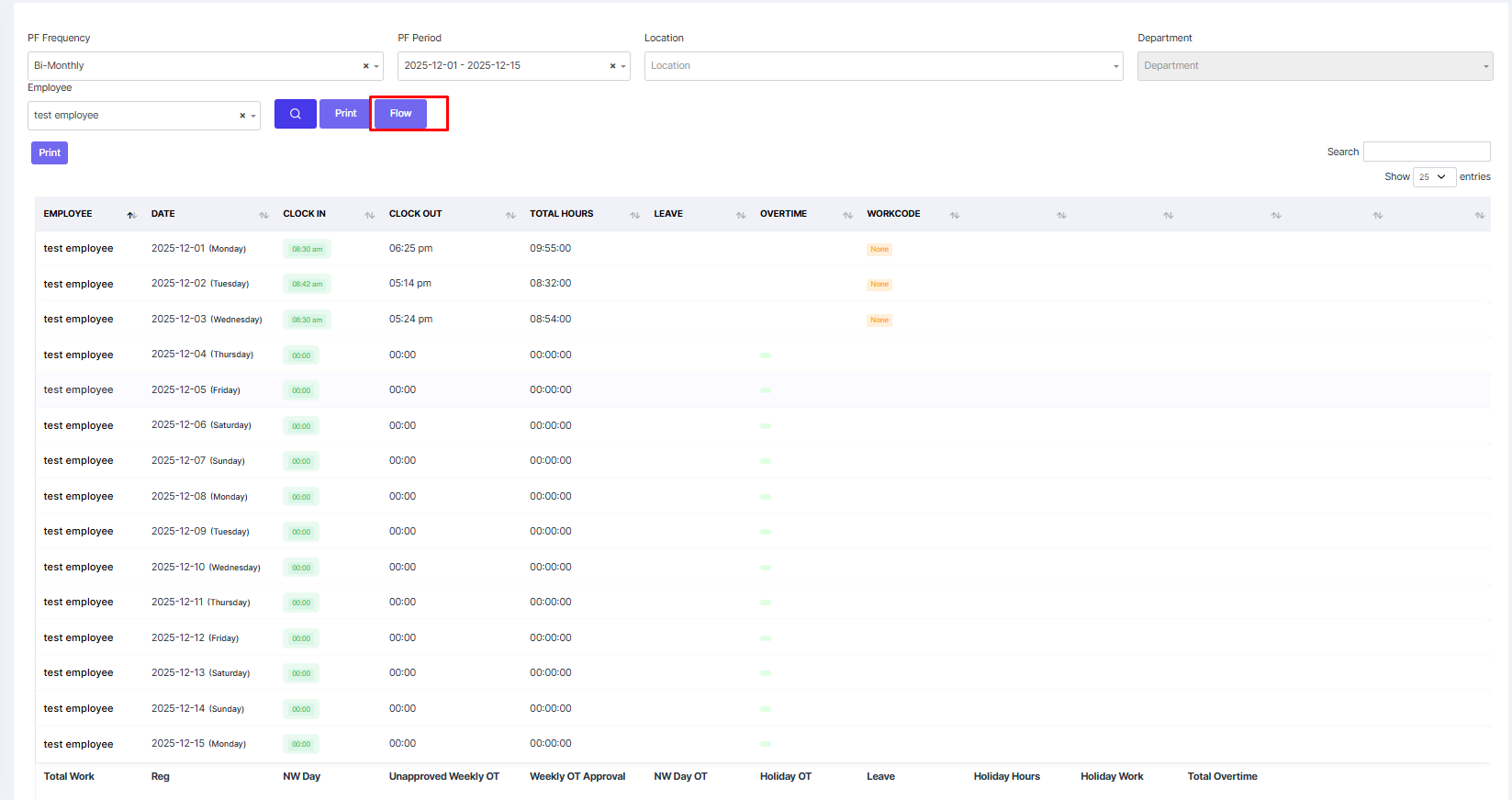Click Print button next to search

coord(345,114)
